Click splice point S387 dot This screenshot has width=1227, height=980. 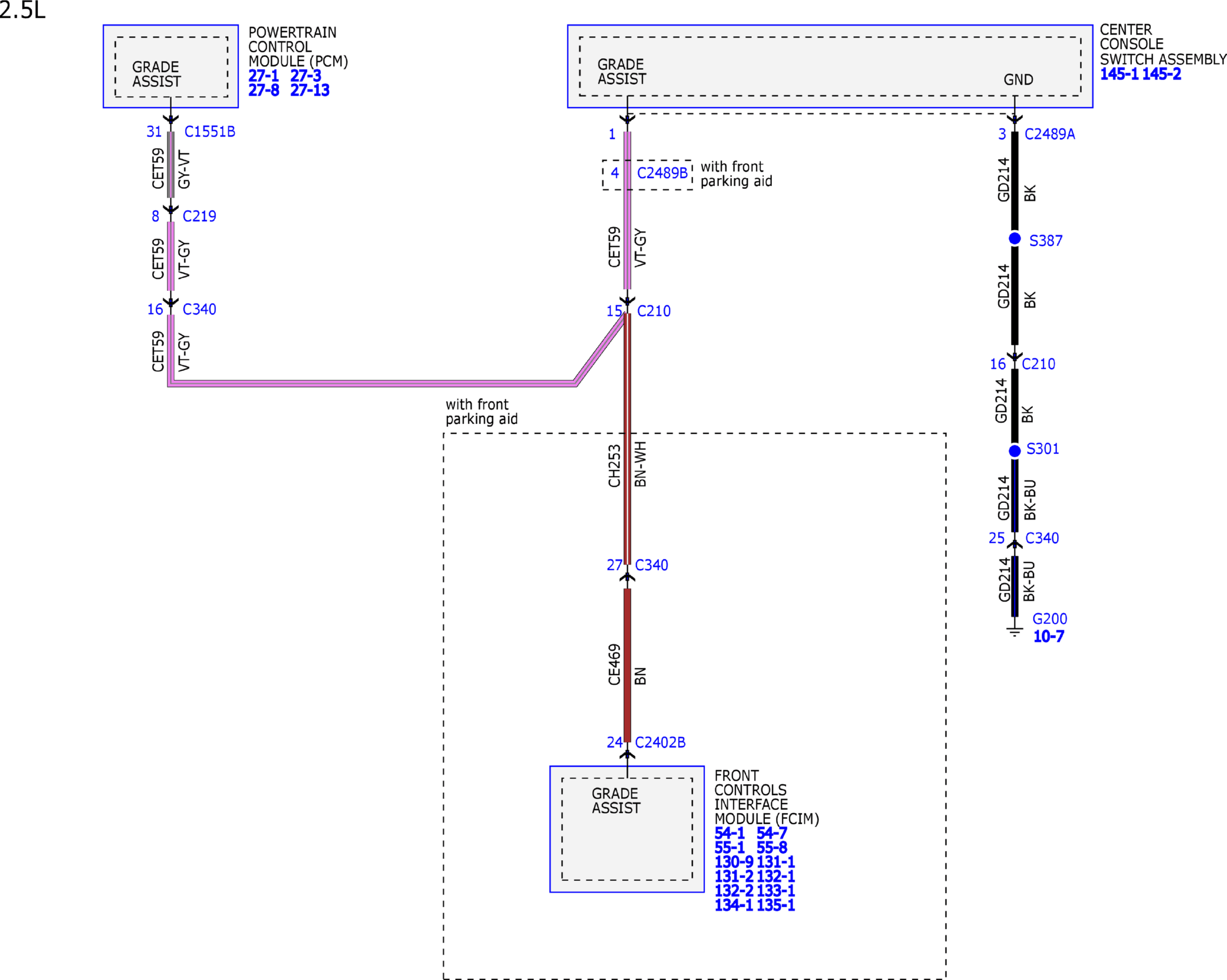(x=1015, y=239)
